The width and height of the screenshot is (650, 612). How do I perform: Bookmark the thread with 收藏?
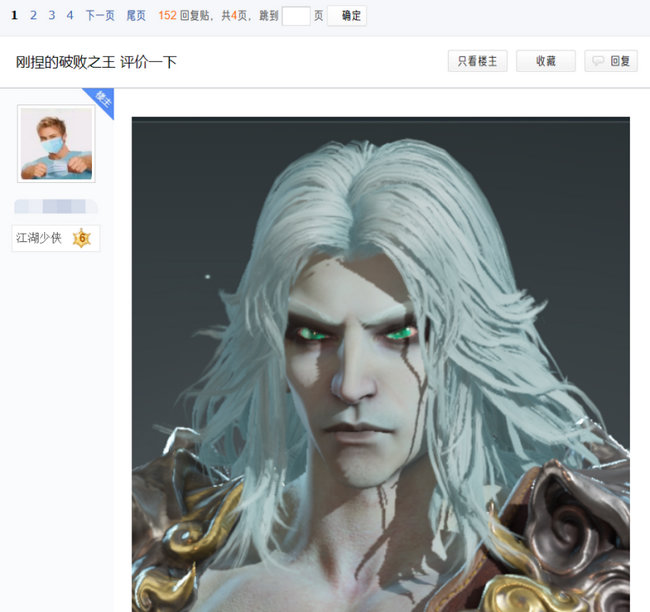pos(546,61)
